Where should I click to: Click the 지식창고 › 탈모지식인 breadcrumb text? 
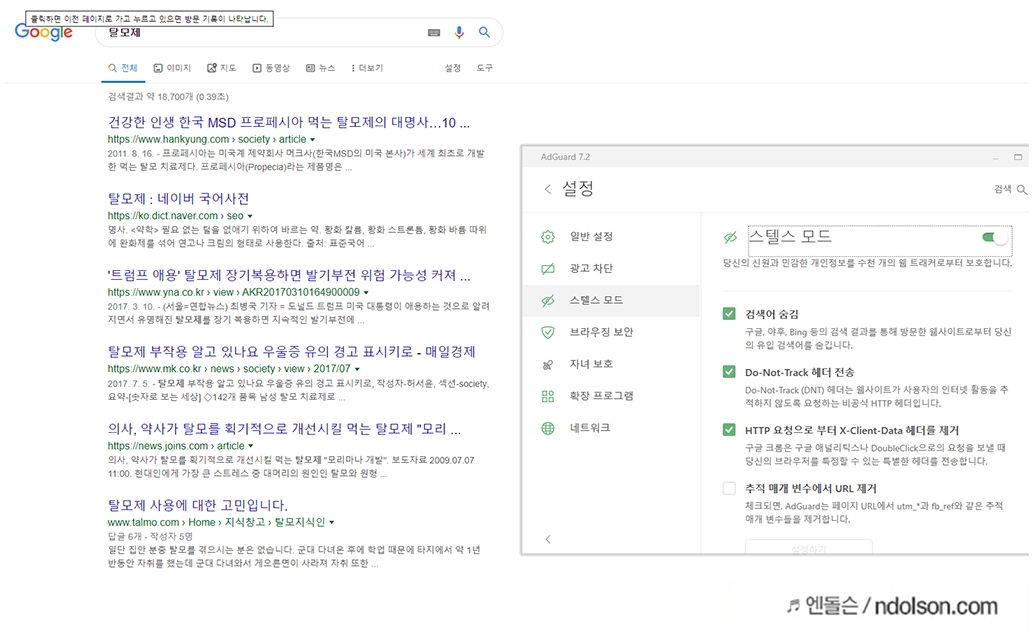click(x=275, y=522)
